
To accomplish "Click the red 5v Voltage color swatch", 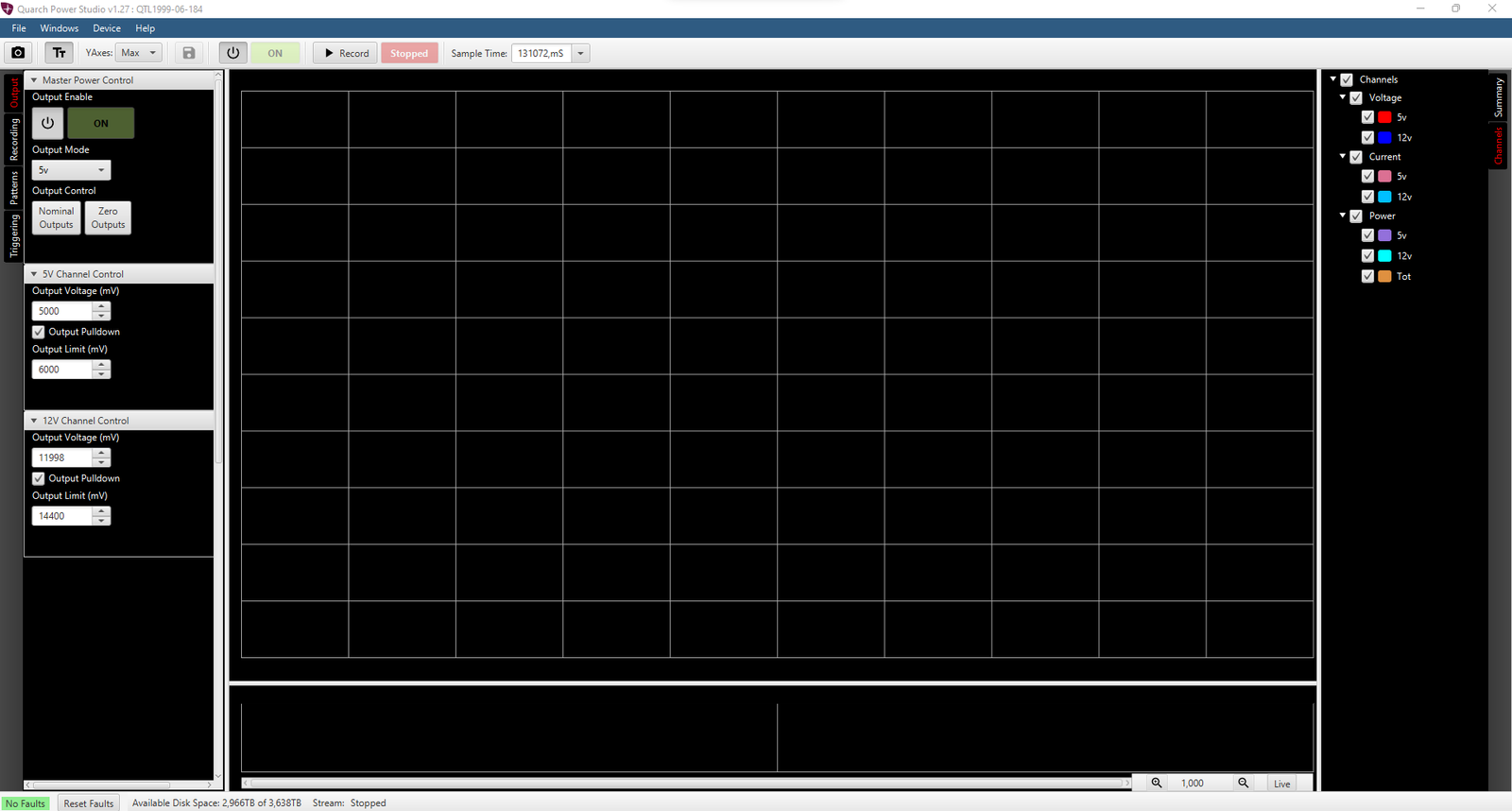I will (x=1384, y=117).
